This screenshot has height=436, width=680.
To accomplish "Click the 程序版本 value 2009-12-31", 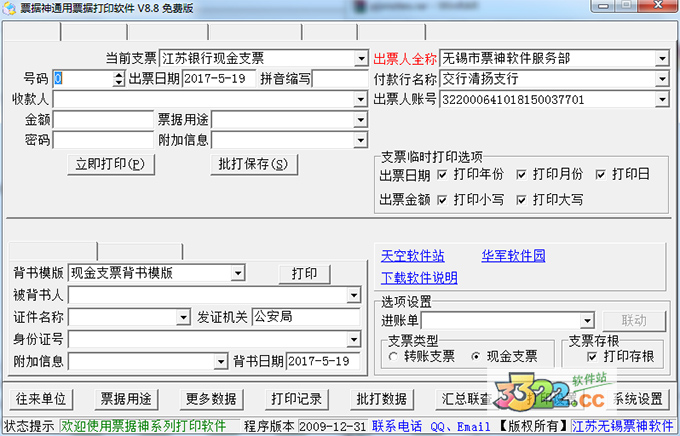I will (x=333, y=426).
